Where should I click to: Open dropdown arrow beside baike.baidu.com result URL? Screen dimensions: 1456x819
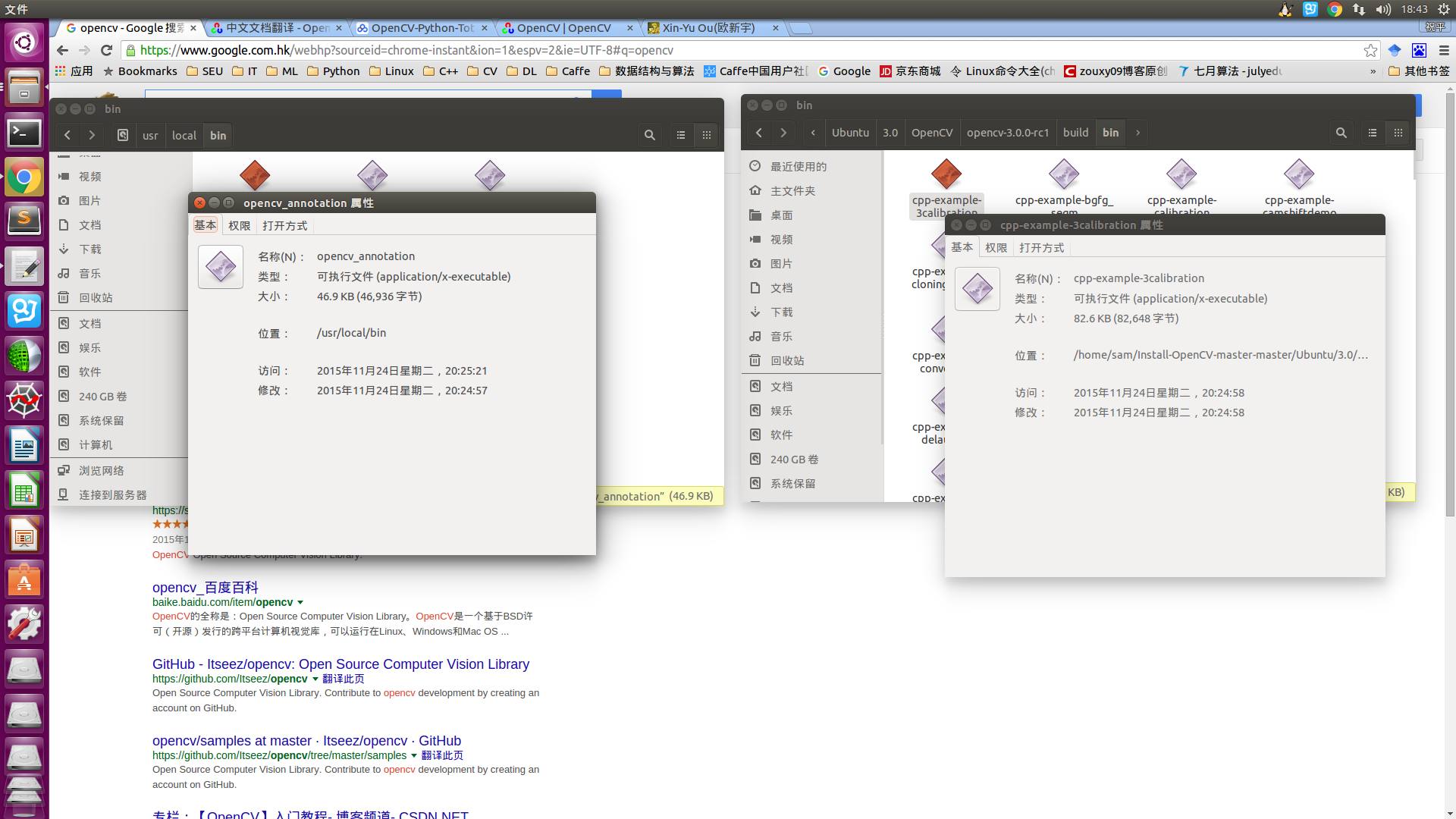click(x=300, y=603)
